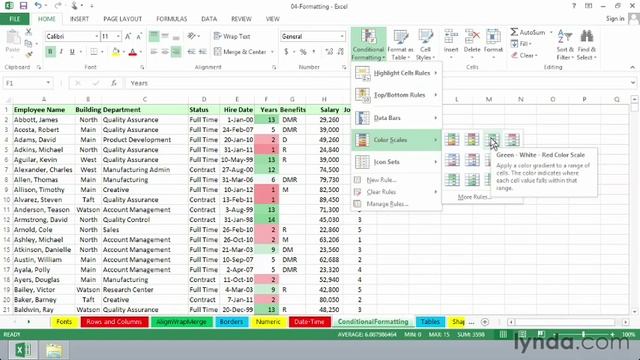The height and width of the screenshot is (360, 640).
Task: Click the Sort & Filter icon
Action: pos(565,44)
